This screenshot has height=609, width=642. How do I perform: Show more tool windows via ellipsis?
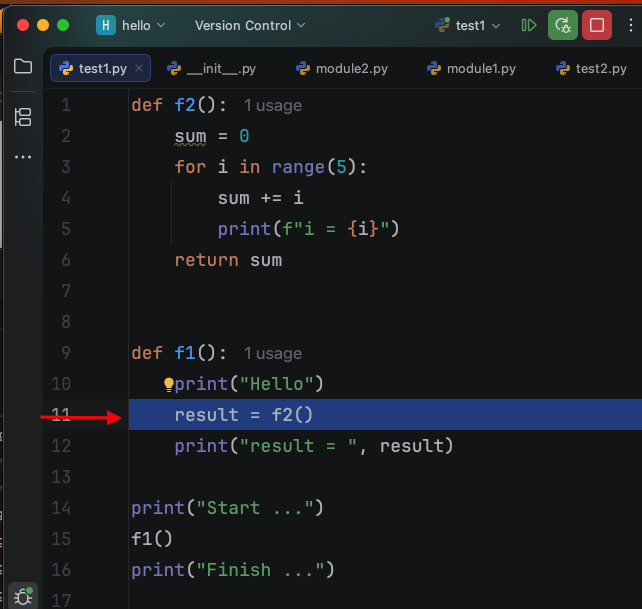click(x=22, y=157)
